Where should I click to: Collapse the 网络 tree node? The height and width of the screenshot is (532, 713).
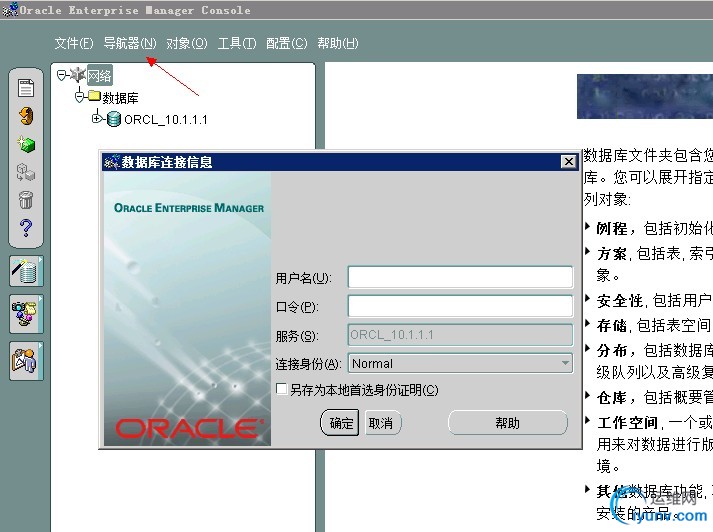(61, 75)
